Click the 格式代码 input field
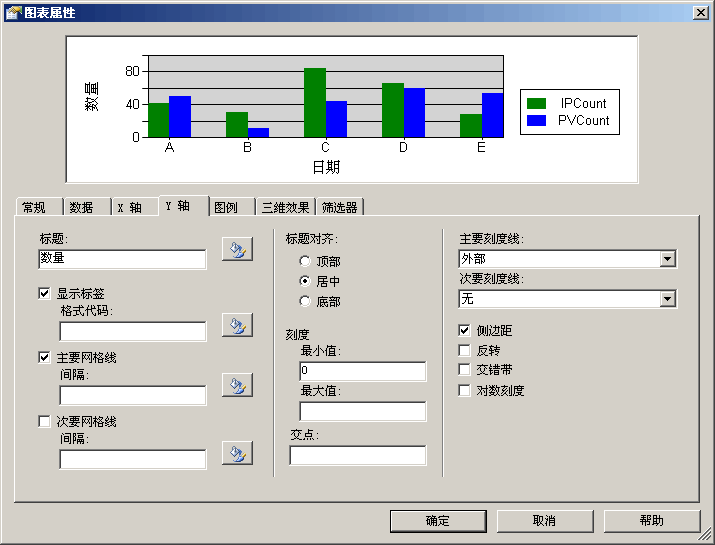Image resolution: width=715 pixels, height=545 pixels. pyautogui.click(x=133, y=331)
